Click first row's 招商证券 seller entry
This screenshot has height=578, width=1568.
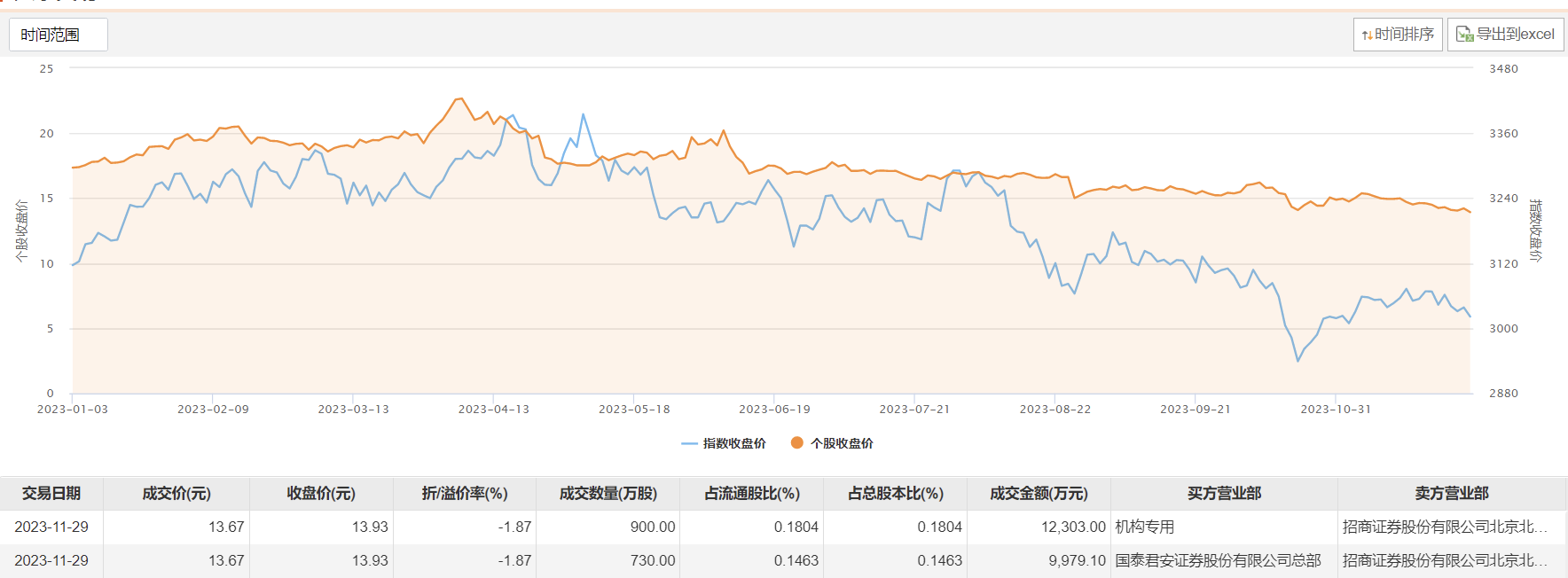[1445, 527]
